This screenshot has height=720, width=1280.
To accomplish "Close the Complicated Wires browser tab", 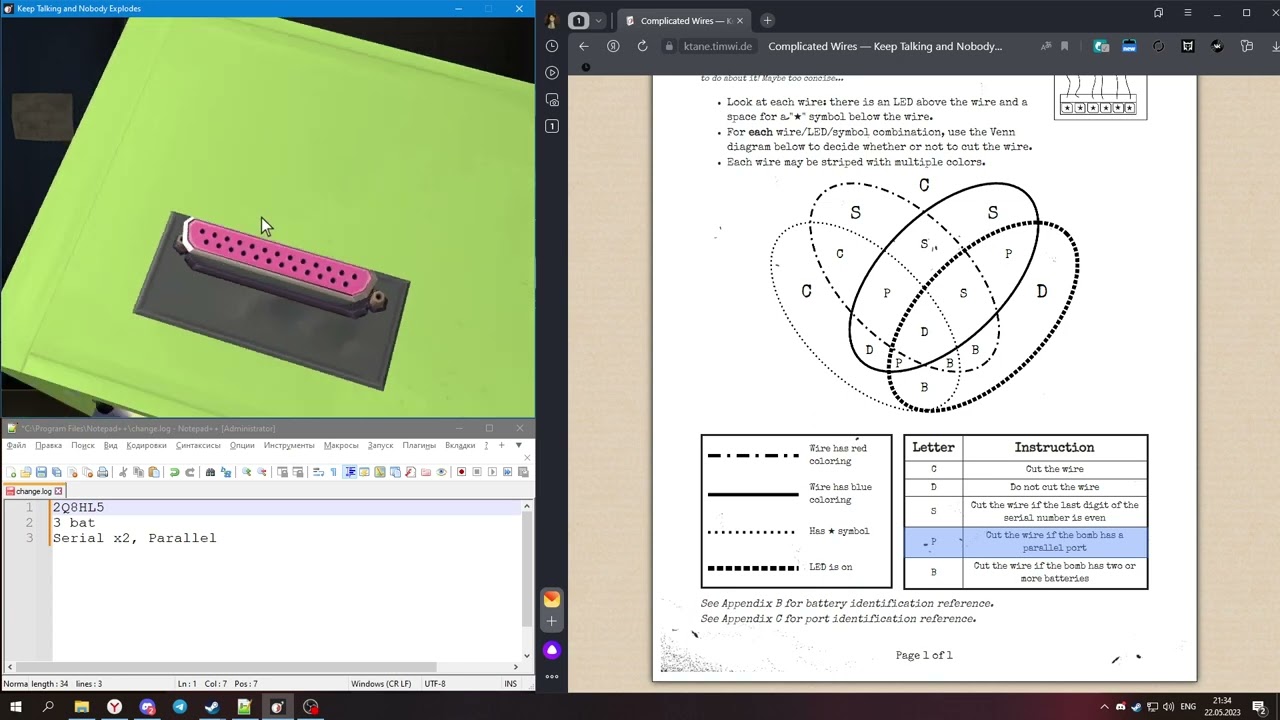I will pyautogui.click(x=739, y=20).
